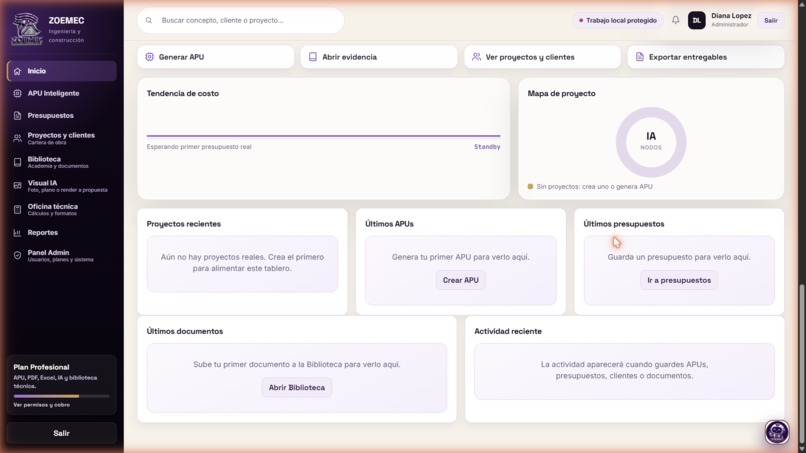
Task: Click the ZOEMEC logo in the sidebar
Action: click(27, 29)
